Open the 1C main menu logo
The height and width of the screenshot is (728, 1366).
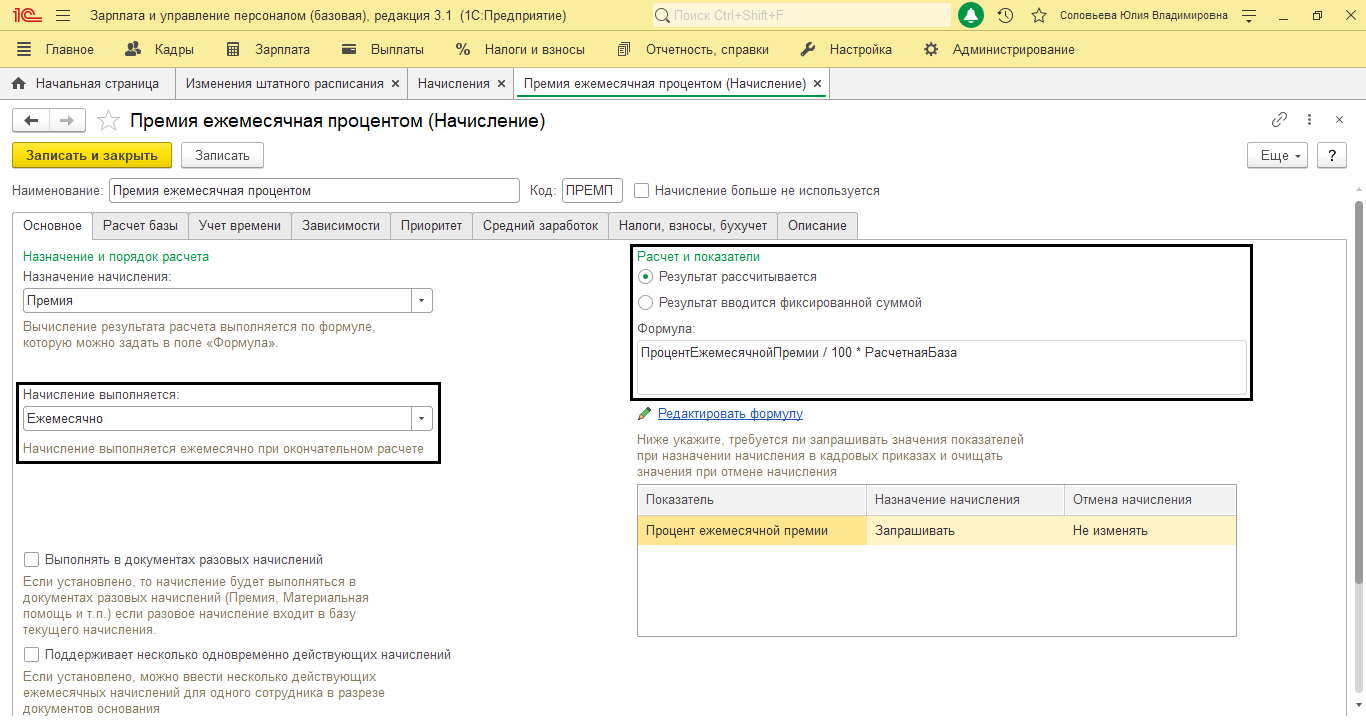pyautogui.click(x=27, y=16)
